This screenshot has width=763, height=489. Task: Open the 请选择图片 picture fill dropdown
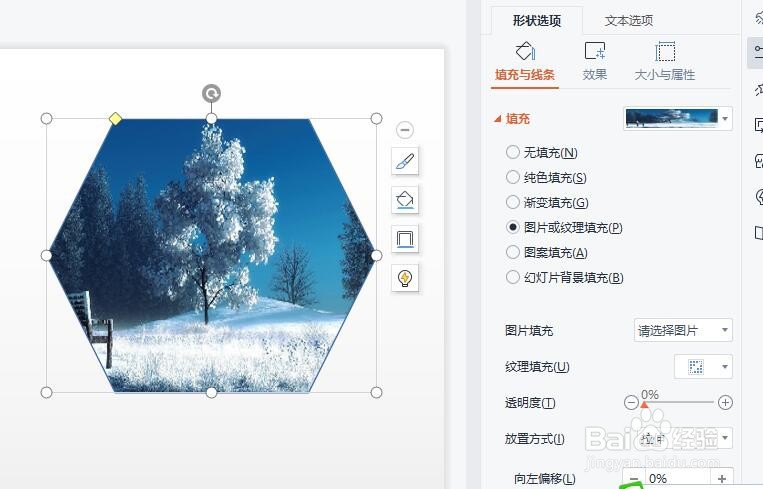tap(683, 330)
